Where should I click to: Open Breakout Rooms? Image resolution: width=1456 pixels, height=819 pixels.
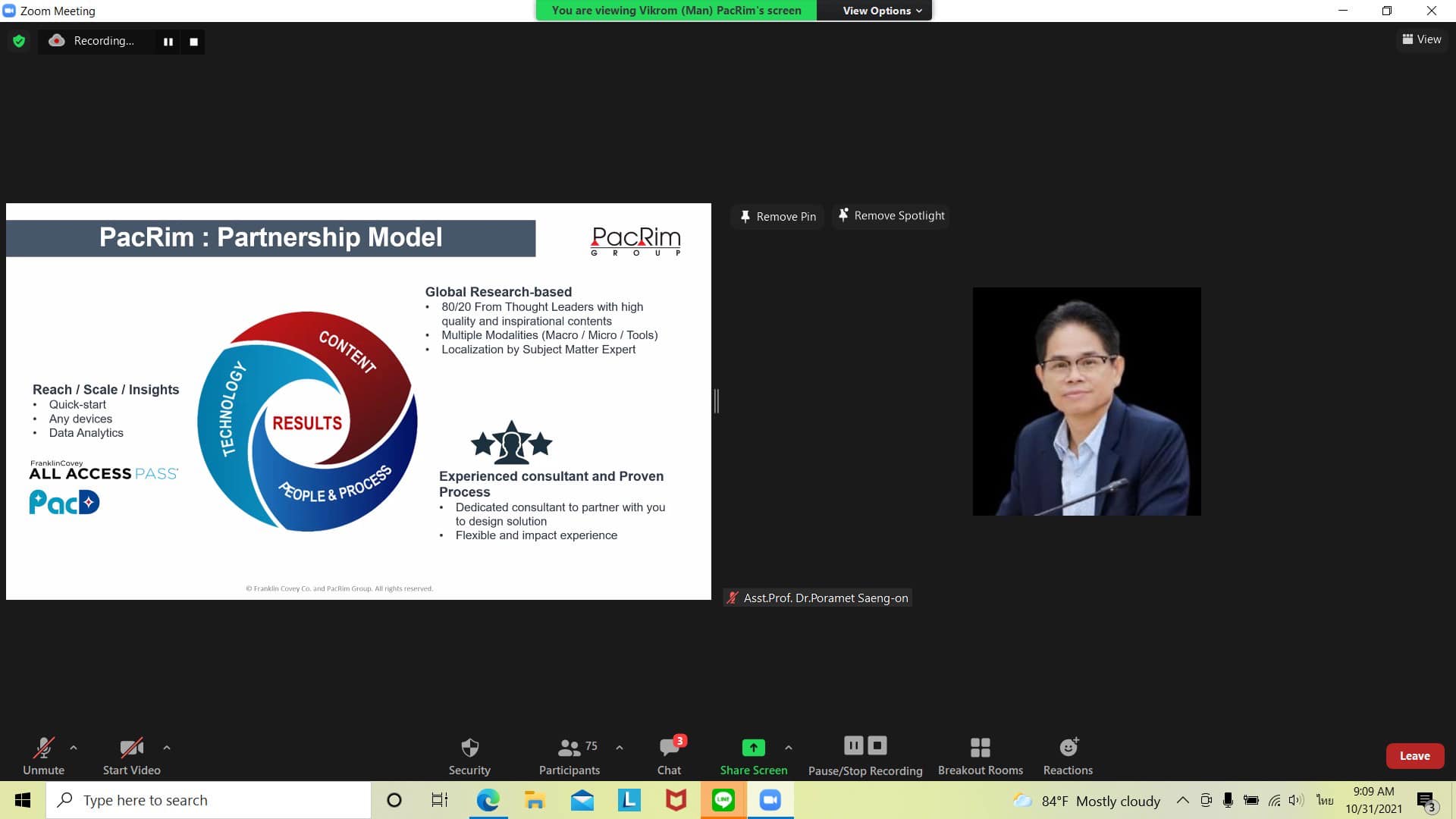coord(980,756)
